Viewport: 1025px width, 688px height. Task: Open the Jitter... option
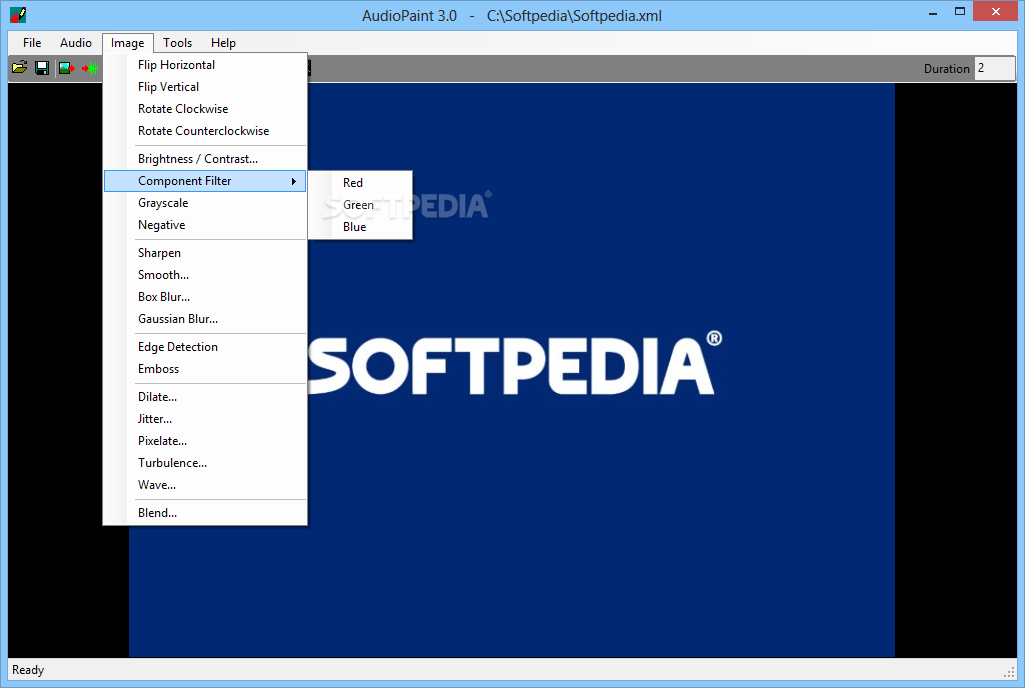(x=205, y=419)
